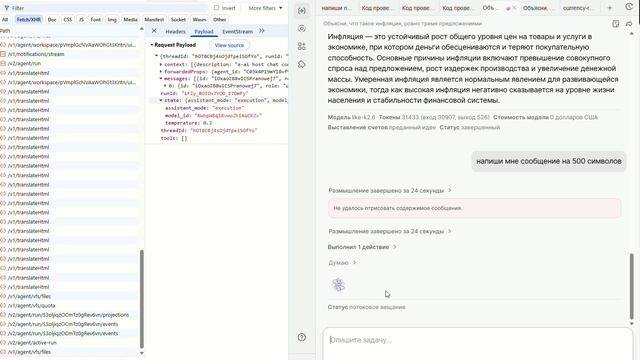Image resolution: width=640 pixels, height=360 pixels.
Task: Toggle the Invert checkbox
Action: coord(216,8)
